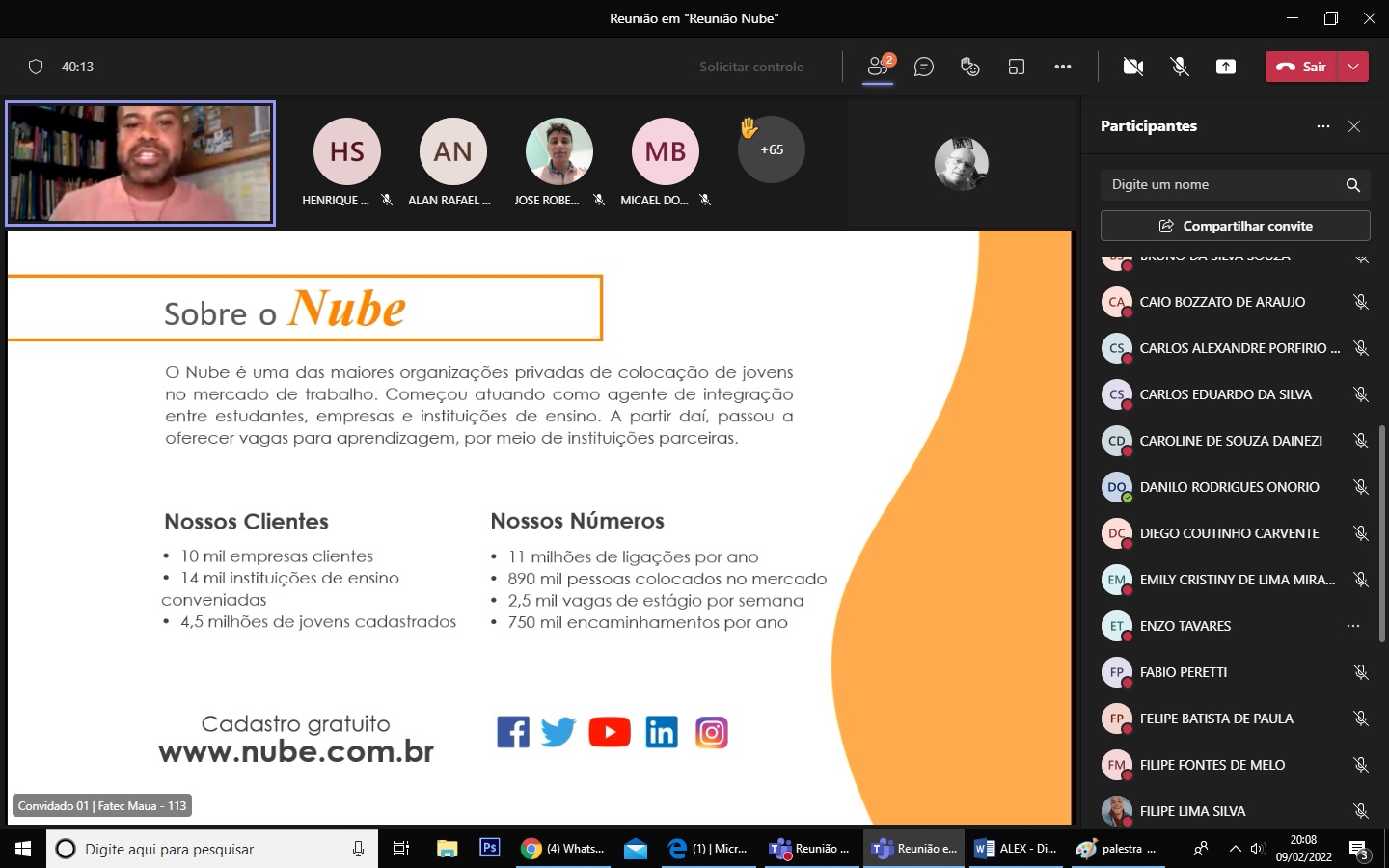Show hidden system tray icons
This screenshot has width=1389, height=868.
(1235, 849)
